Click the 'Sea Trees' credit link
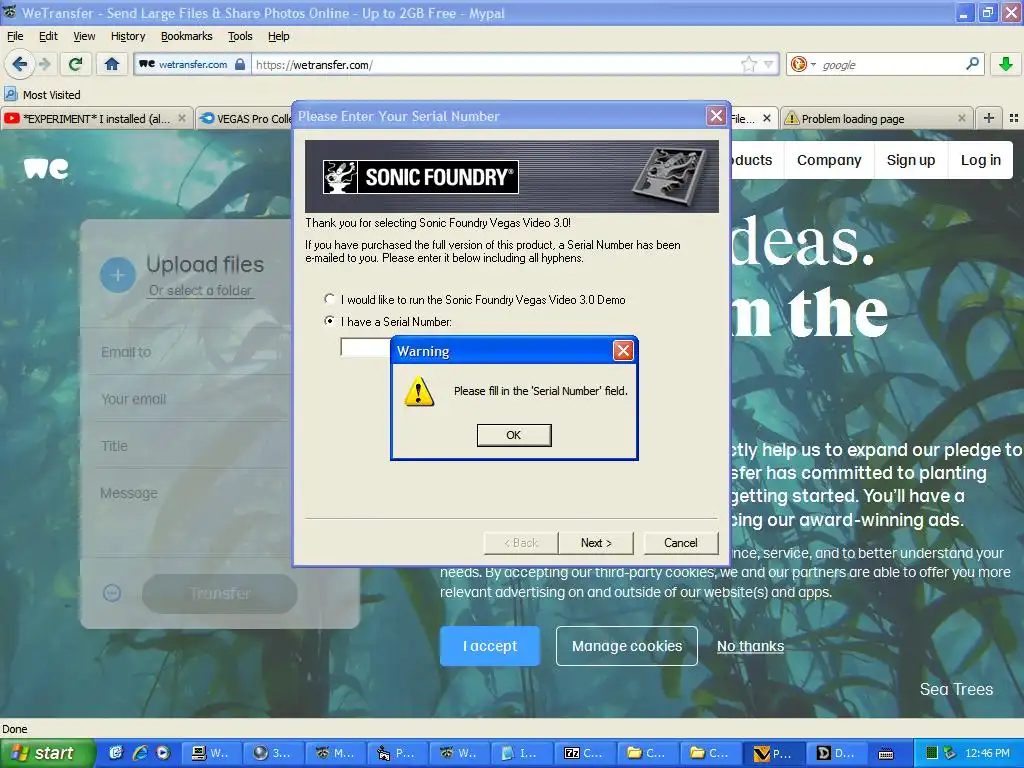The height and width of the screenshot is (768, 1024). (x=956, y=689)
